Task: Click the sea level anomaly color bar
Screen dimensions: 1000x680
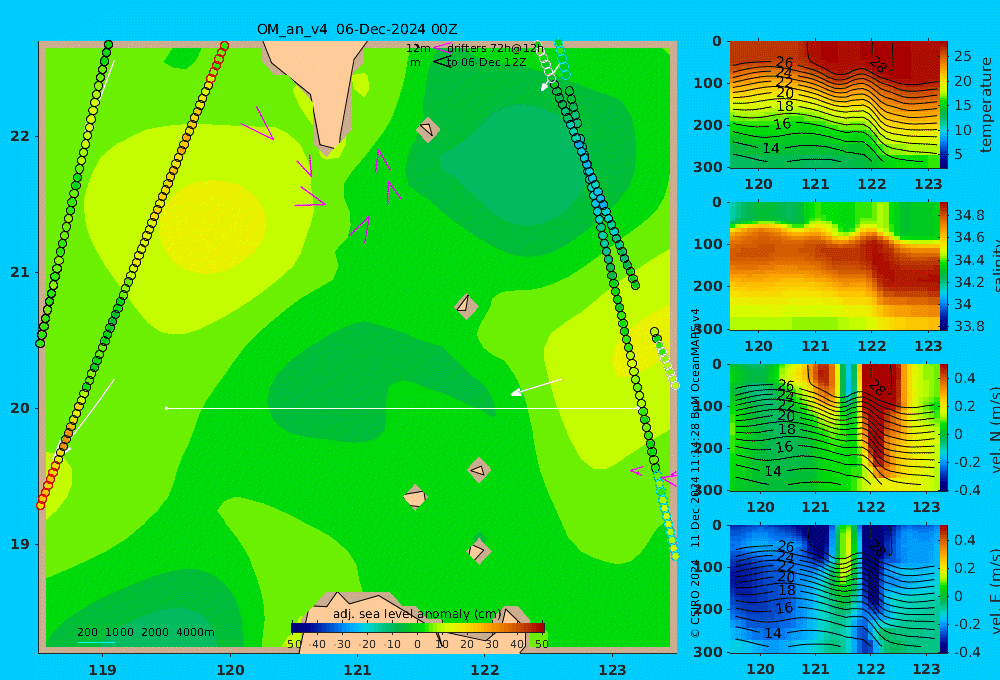Action: pos(417,628)
